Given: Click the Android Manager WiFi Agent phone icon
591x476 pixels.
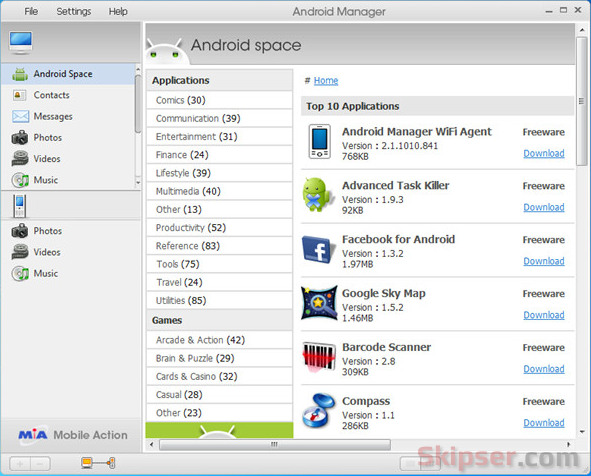Looking at the screenshot, I should (320, 142).
